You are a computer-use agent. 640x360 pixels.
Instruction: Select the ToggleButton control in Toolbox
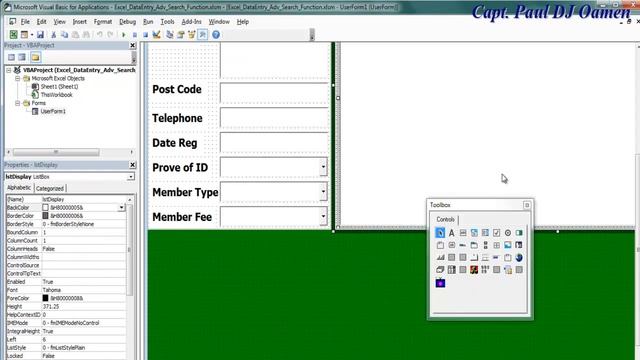point(519,233)
